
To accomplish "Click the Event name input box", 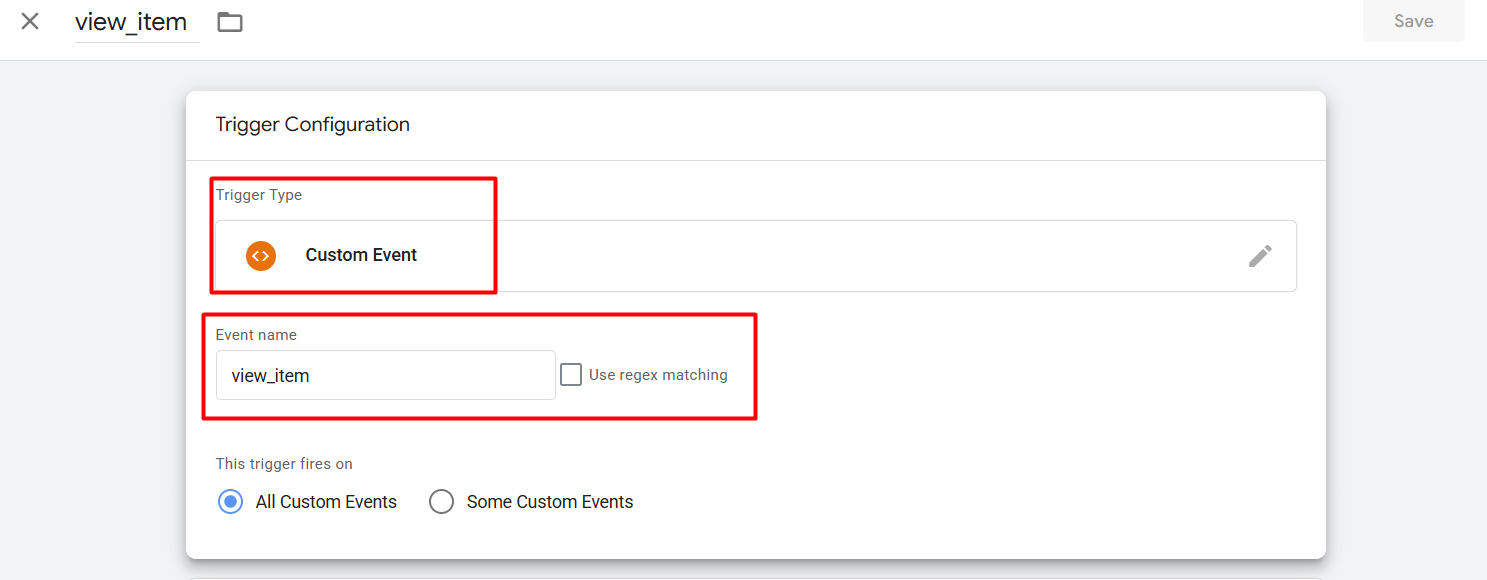I will pos(385,375).
